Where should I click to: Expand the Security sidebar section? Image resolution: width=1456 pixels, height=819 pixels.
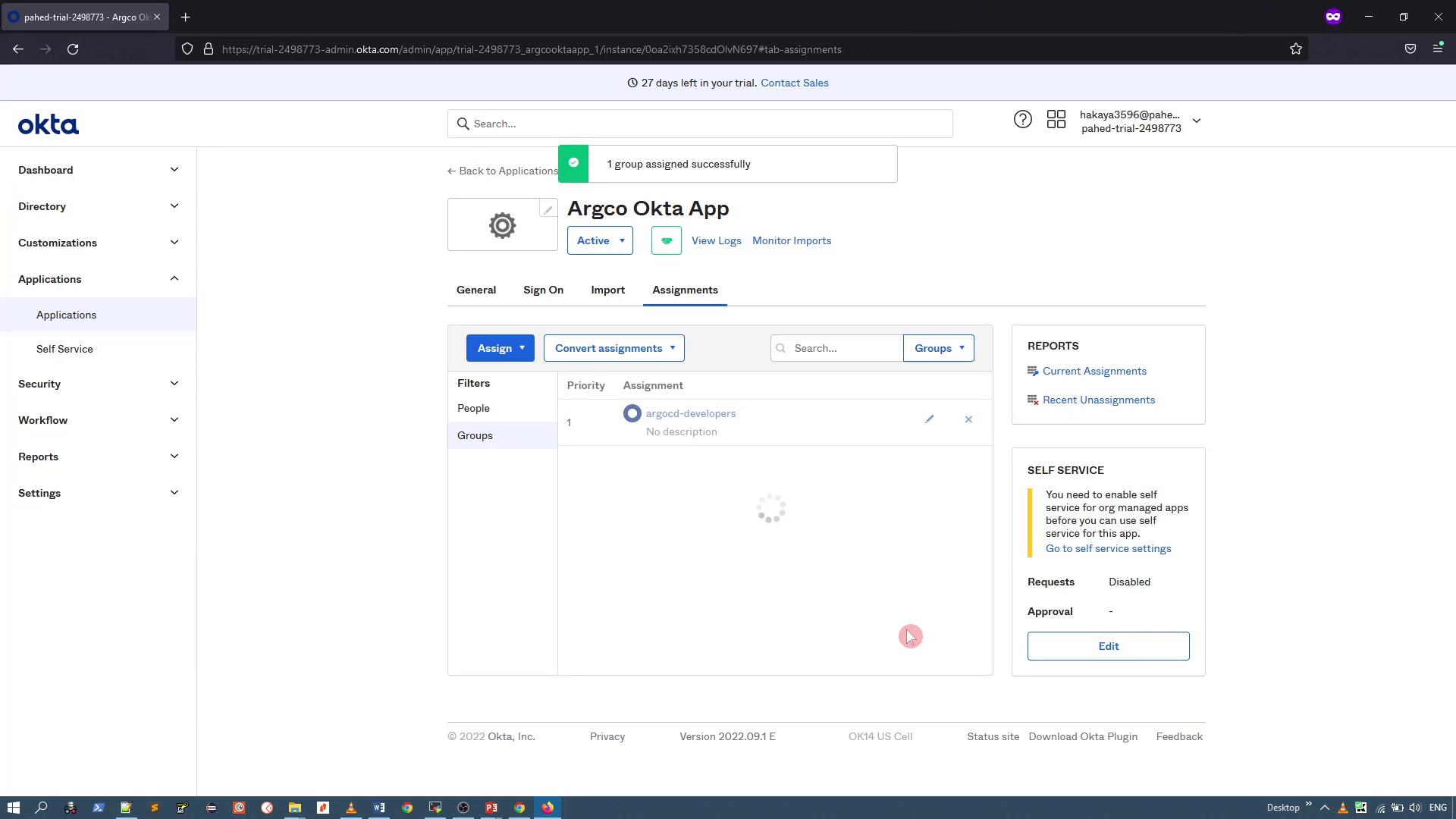tap(99, 384)
